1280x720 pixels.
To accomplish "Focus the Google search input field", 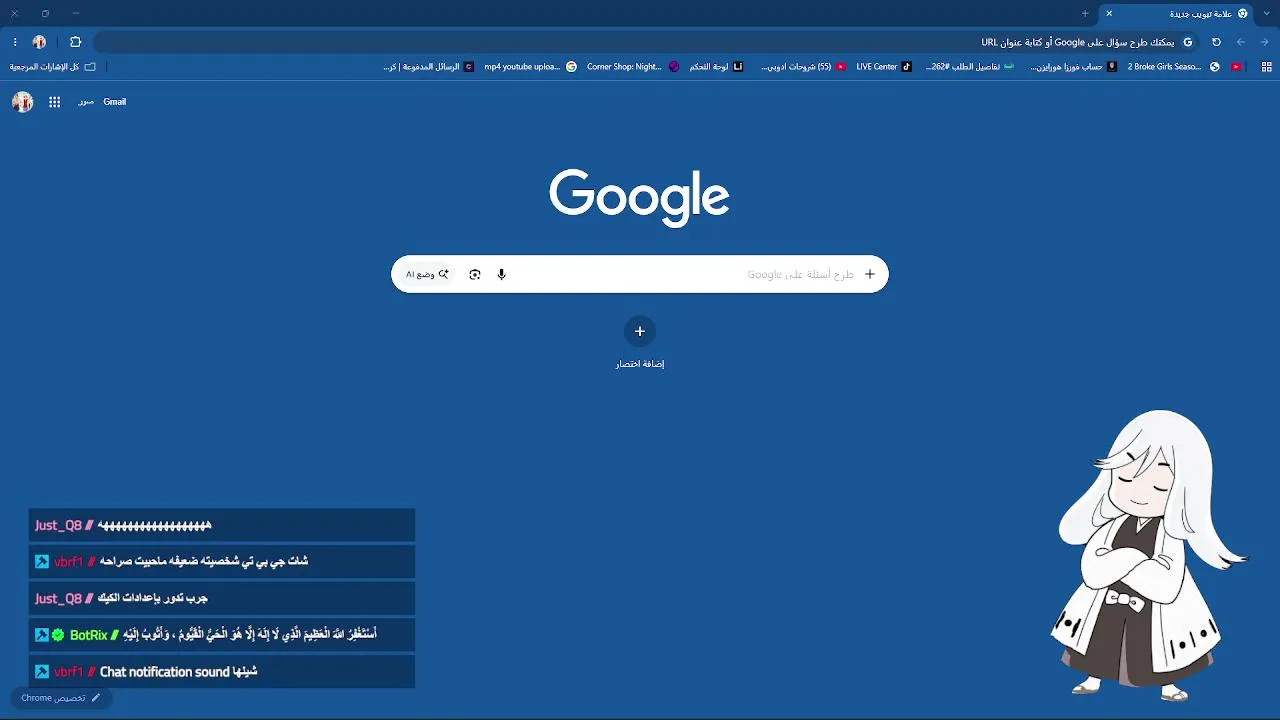I will pyautogui.click(x=640, y=274).
